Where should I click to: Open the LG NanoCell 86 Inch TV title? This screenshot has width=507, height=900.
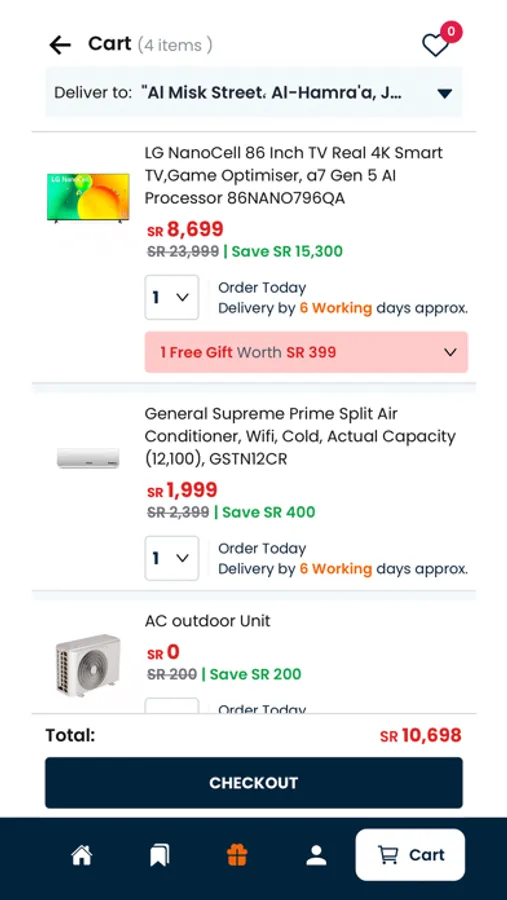coord(293,176)
